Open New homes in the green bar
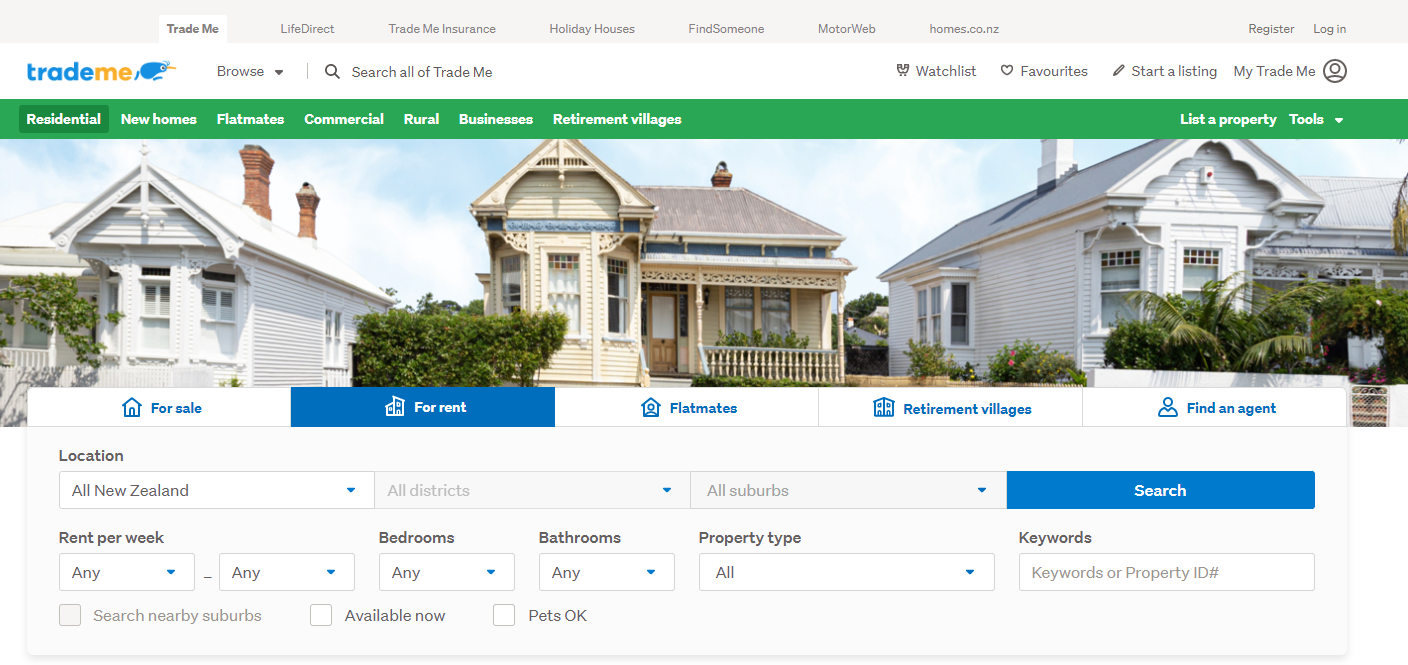 pyautogui.click(x=159, y=119)
